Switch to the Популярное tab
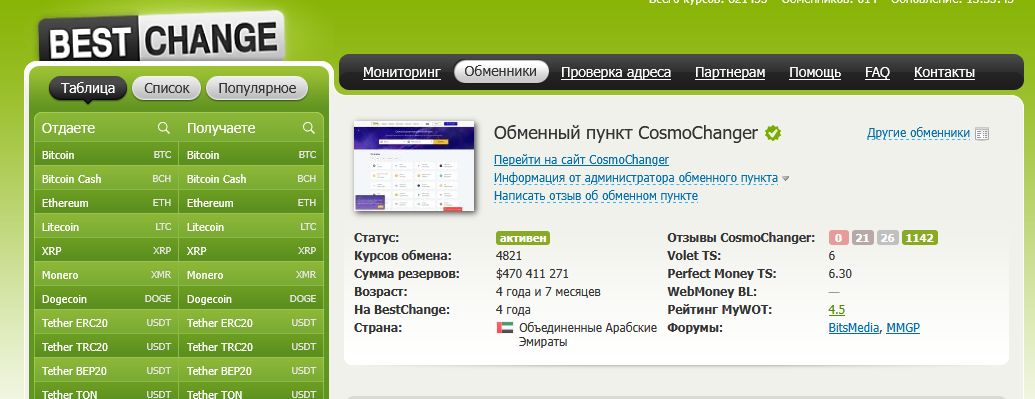 257,88
